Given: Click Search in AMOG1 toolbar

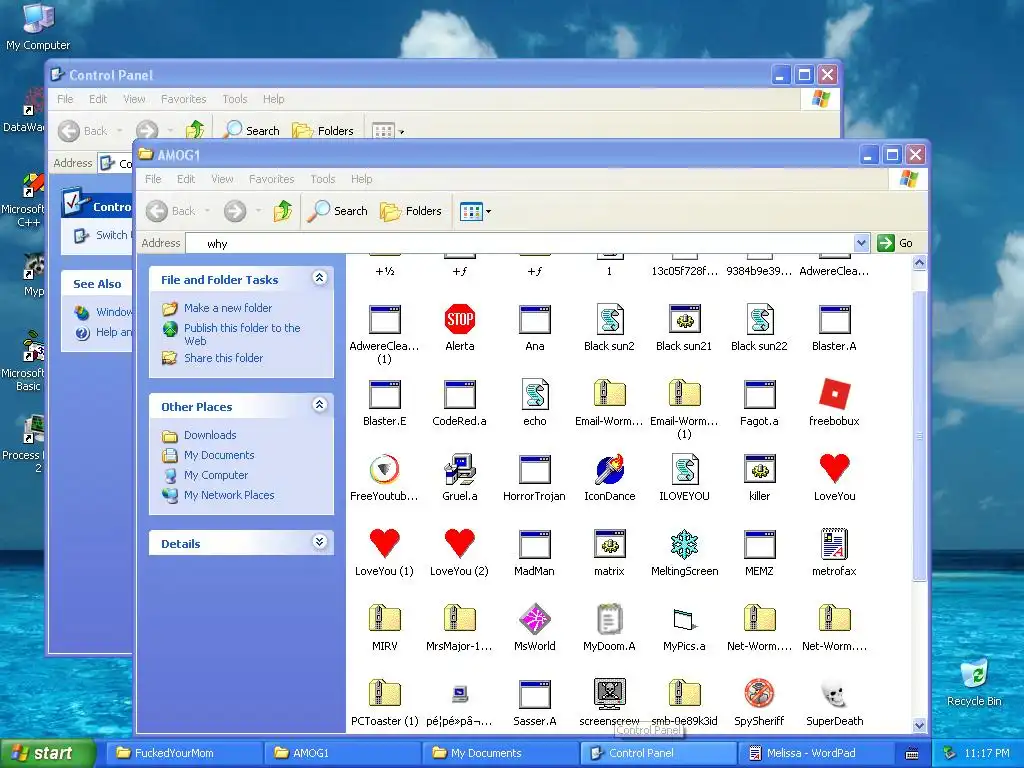Looking at the screenshot, I should coord(338,211).
